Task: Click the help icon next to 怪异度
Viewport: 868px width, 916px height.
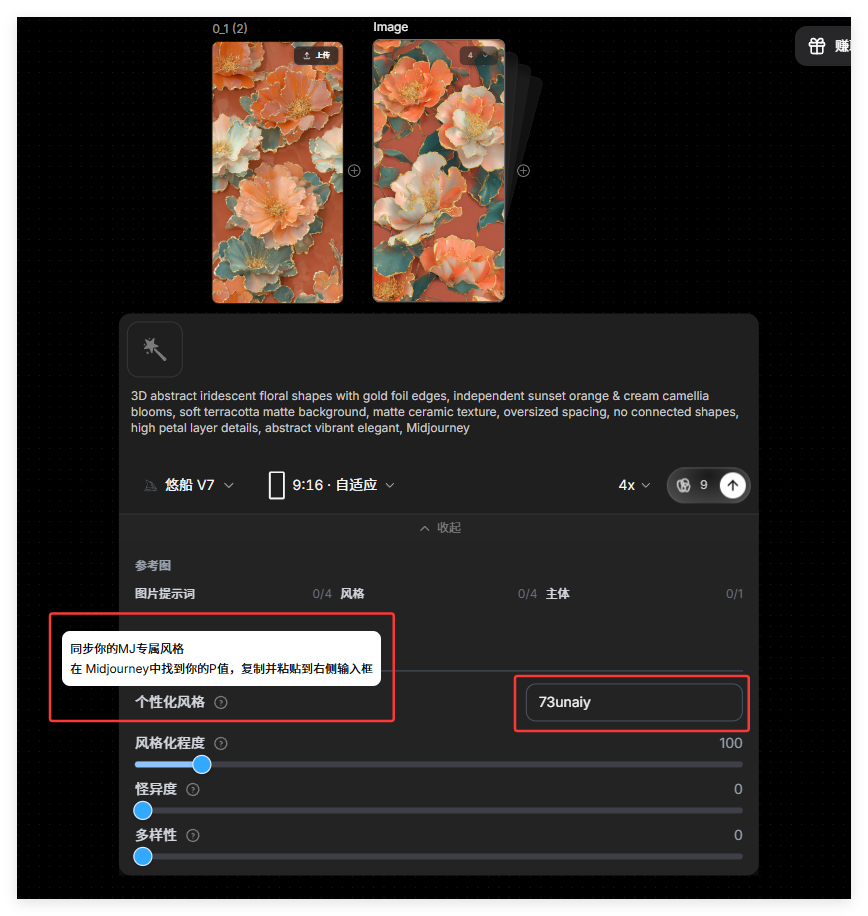Action: 193,789
